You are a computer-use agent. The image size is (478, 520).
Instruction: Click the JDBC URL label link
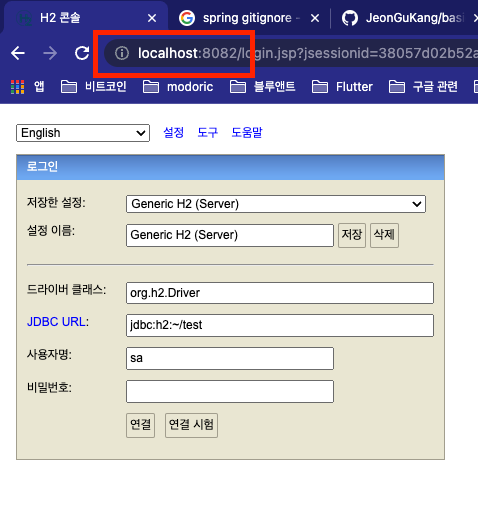[x=56, y=322]
